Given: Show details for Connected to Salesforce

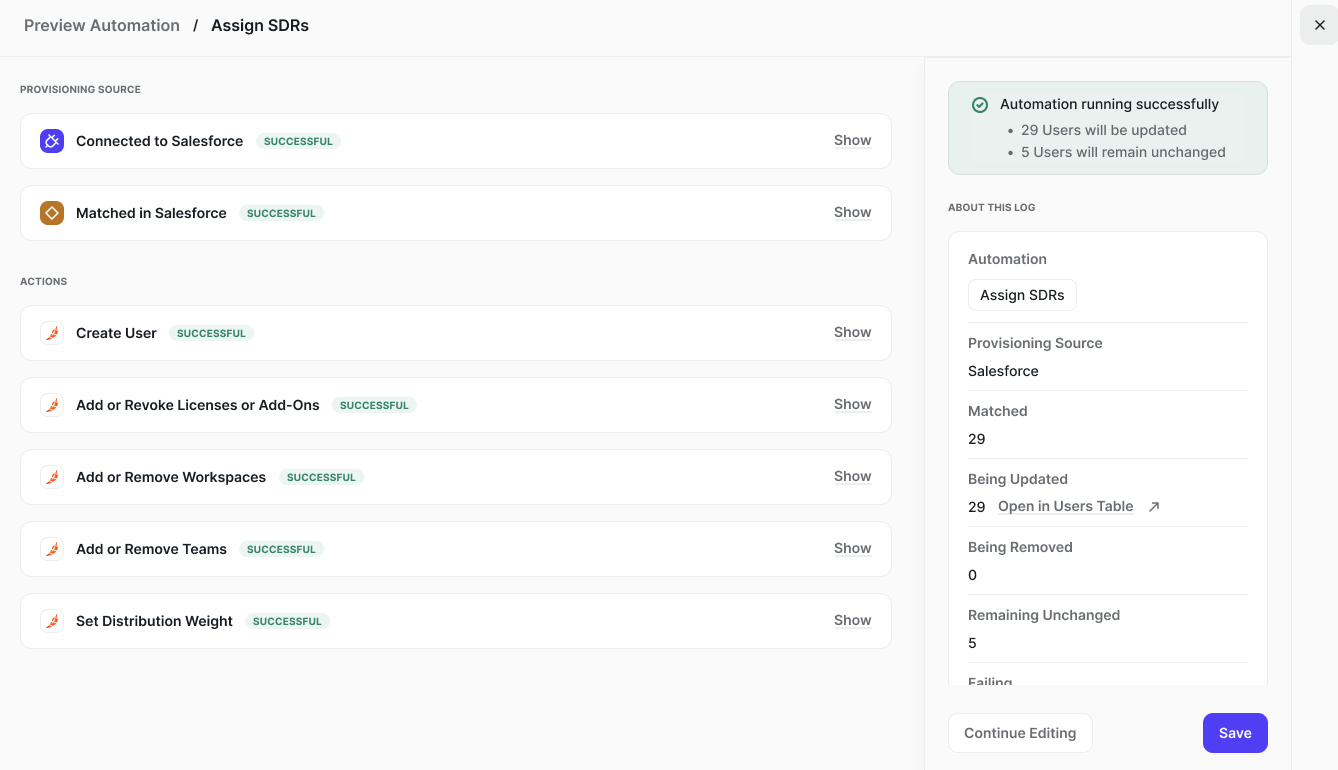Looking at the screenshot, I should (x=852, y=141).
